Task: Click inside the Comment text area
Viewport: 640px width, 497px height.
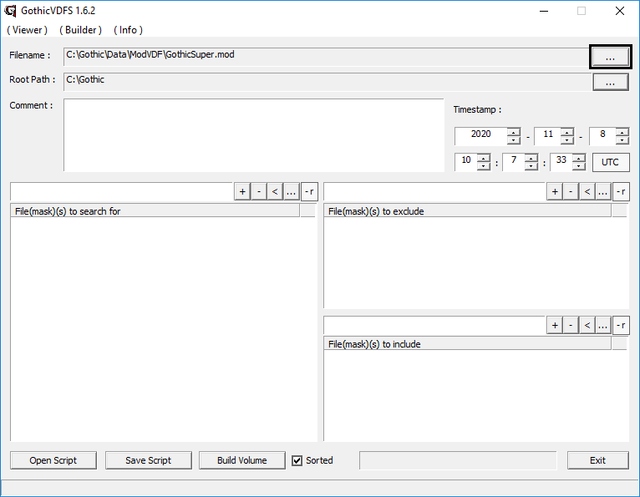Action: [x=253, y=135]
